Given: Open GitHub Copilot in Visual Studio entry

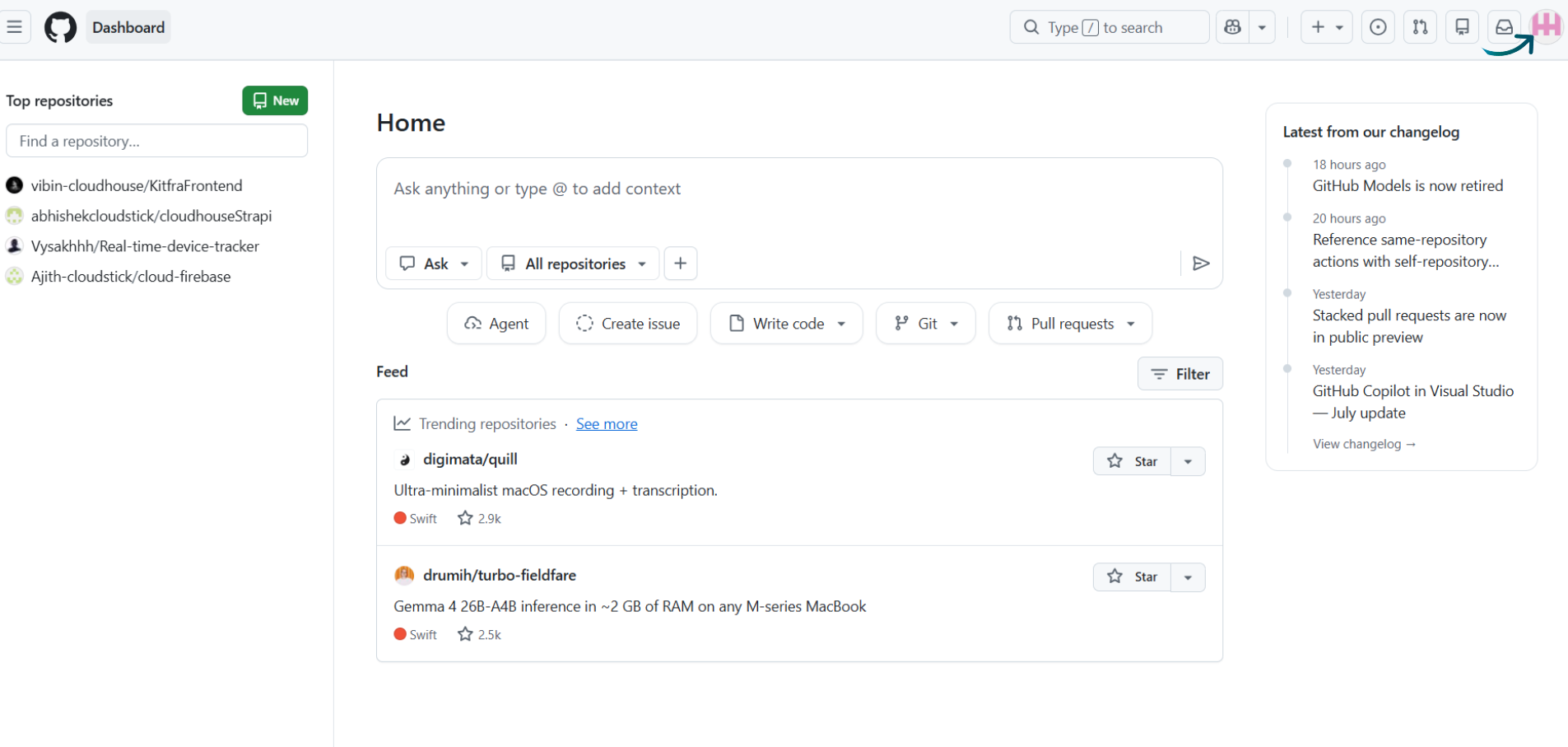Looking at the screenshot, I should click(1413, 403).
